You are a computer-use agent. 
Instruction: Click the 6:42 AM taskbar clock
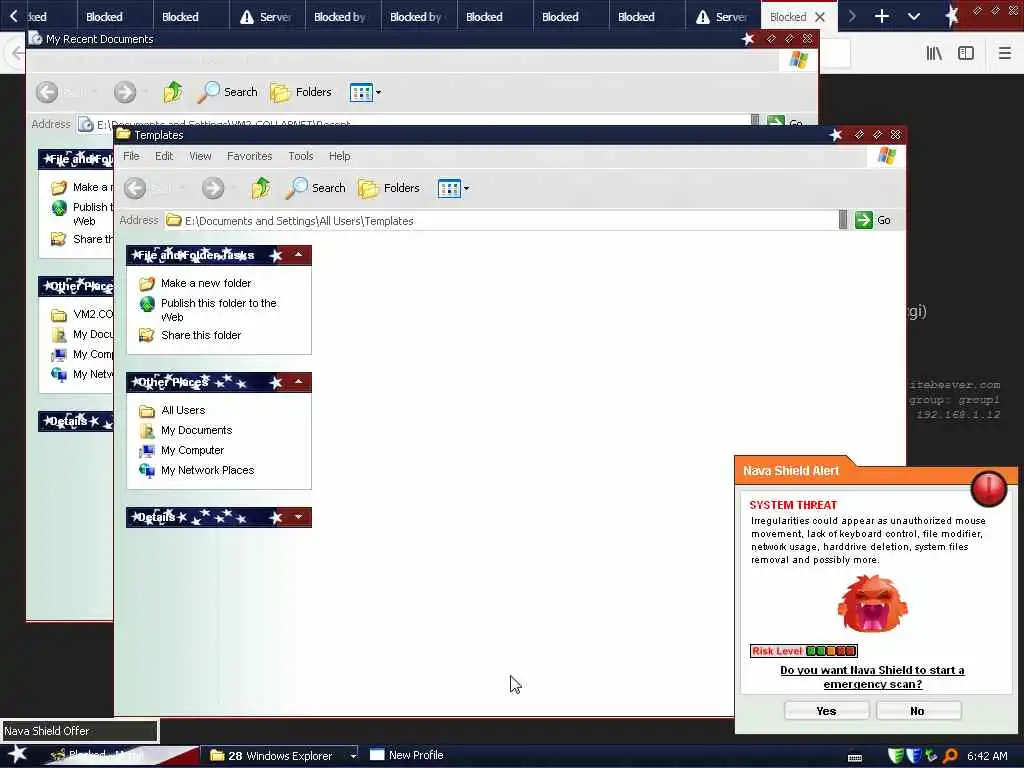coord(987,756)
